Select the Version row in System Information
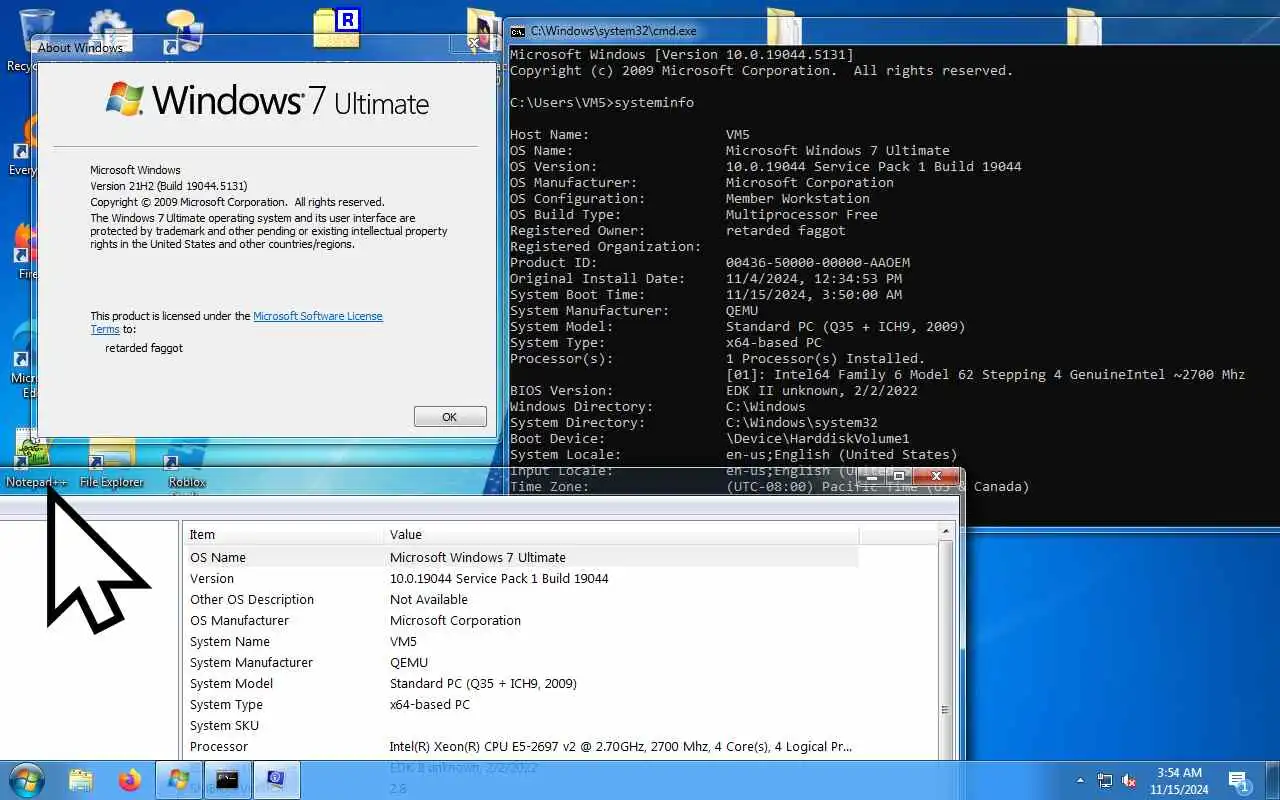The height and width of the screenshot is (800, 1280). (x=522, y=578)
